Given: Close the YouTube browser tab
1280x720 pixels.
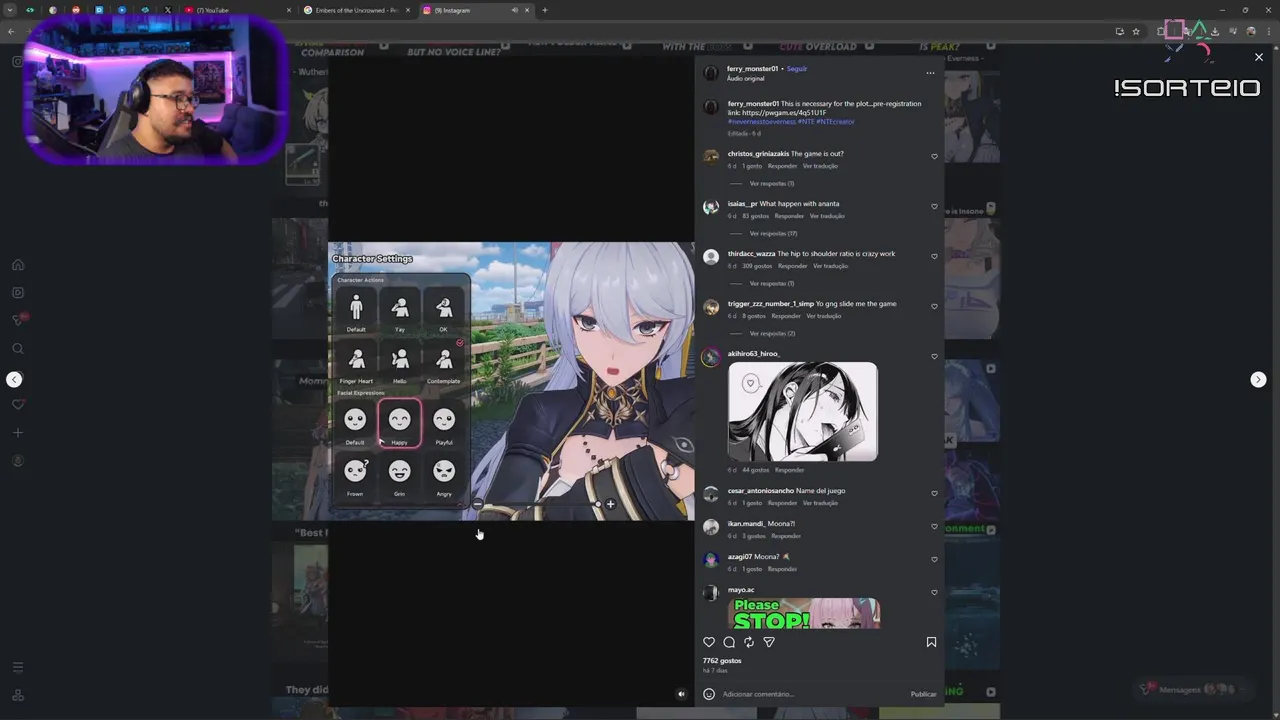Looking at the screenshot, I should point(289,10).
